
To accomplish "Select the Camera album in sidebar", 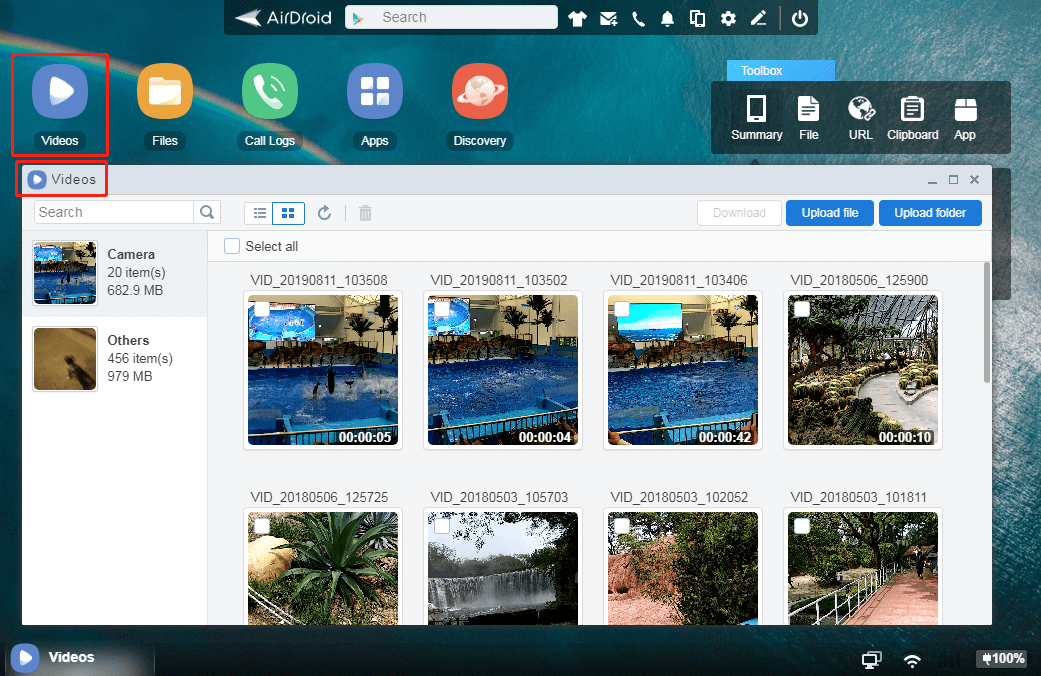I will coord(114,273).
